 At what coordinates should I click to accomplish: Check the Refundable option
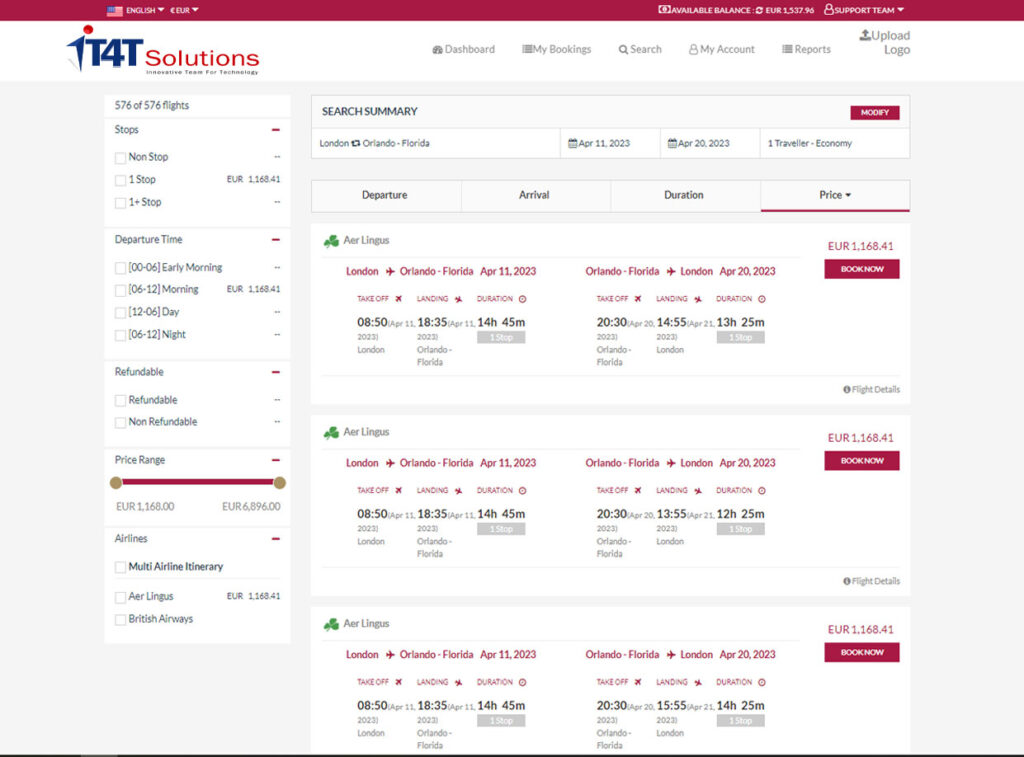click(120, 400)
